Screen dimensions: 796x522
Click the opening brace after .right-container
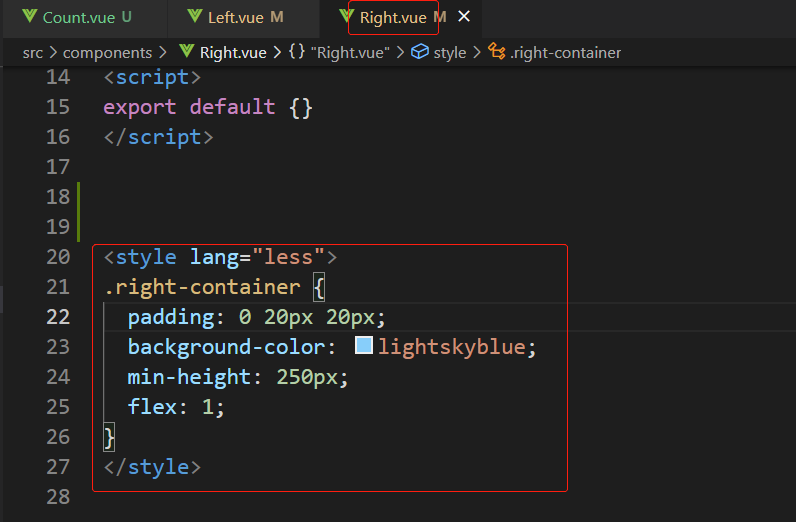[319, 287]
